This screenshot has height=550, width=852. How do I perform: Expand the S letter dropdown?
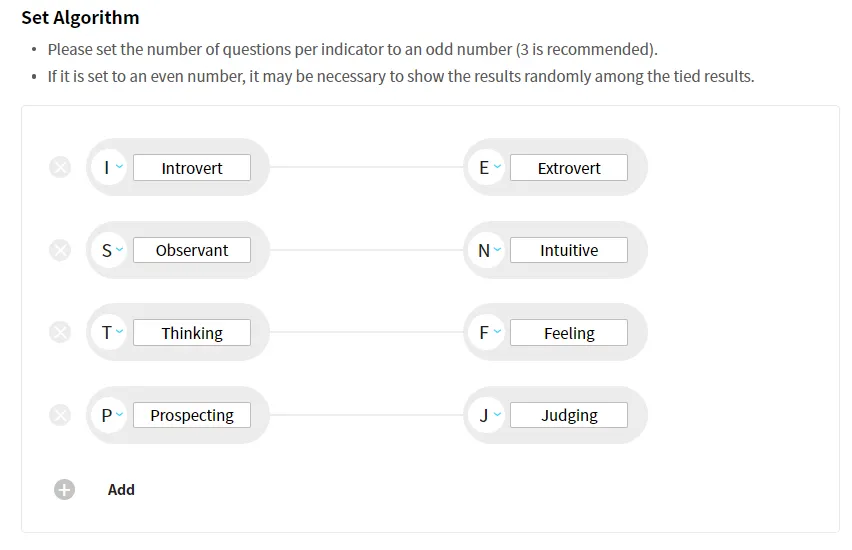point(110,250)
